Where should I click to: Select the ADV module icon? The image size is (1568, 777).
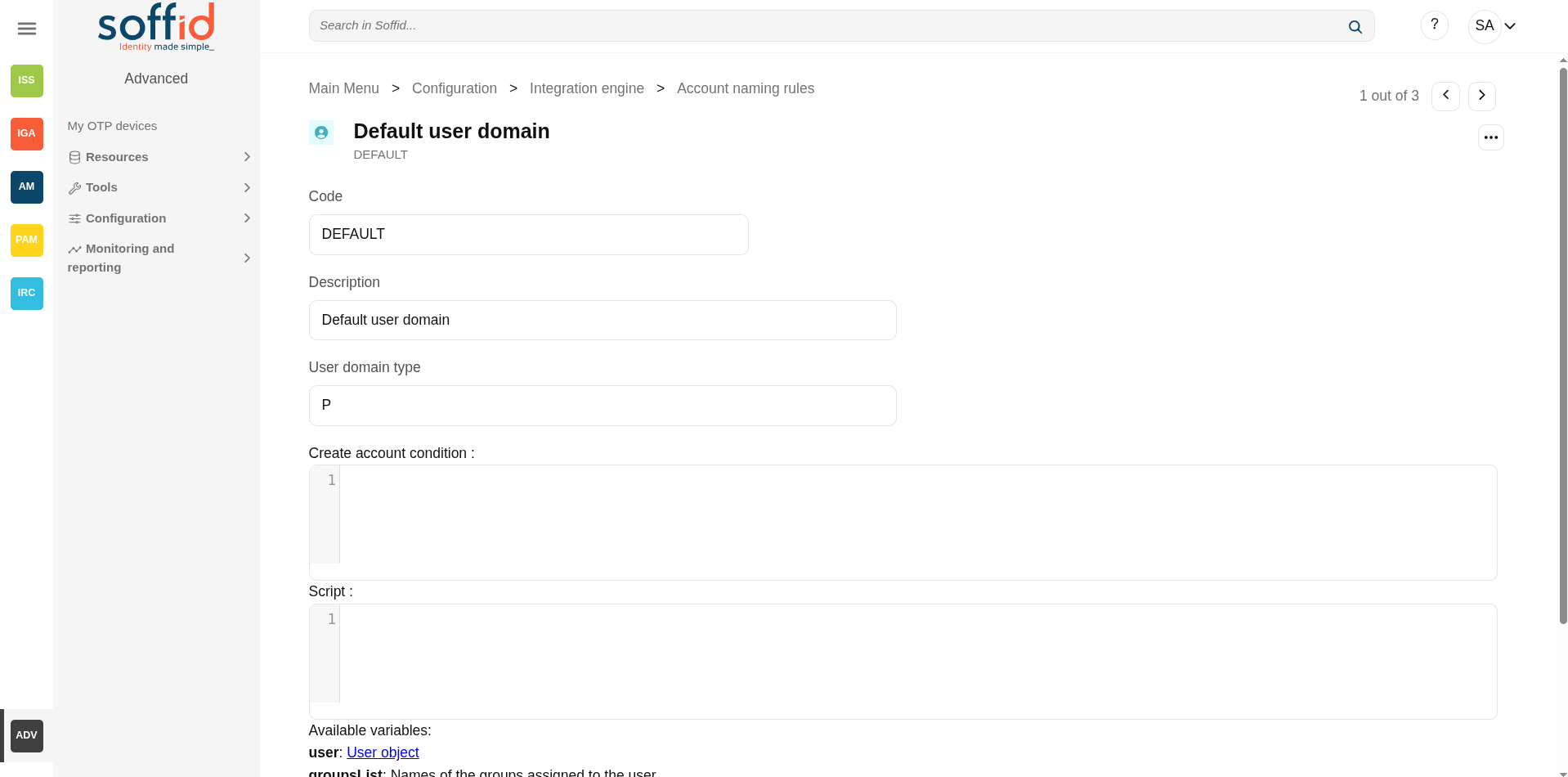(27, 736)
